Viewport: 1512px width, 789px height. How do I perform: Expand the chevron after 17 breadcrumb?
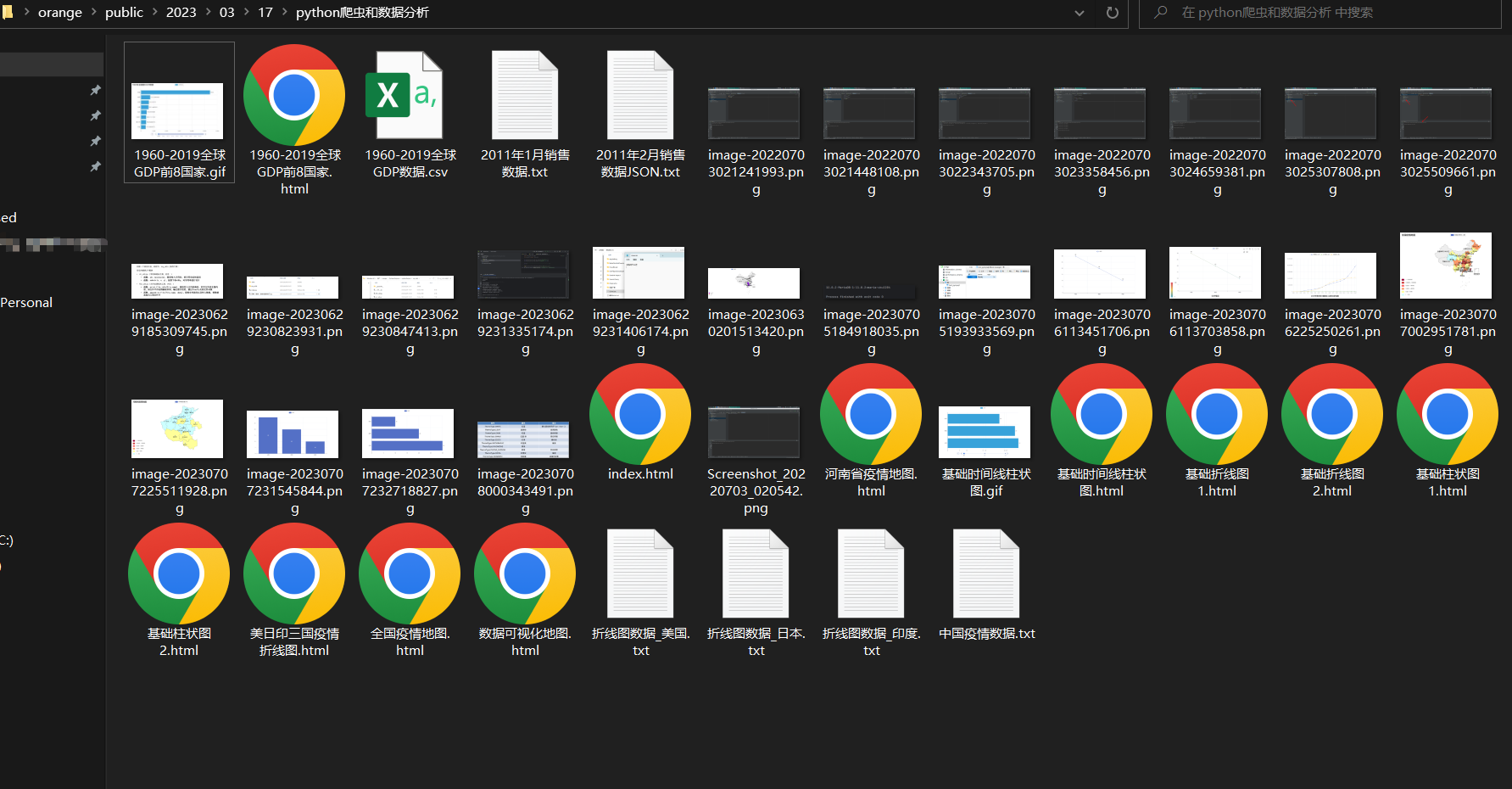[284, 13]
